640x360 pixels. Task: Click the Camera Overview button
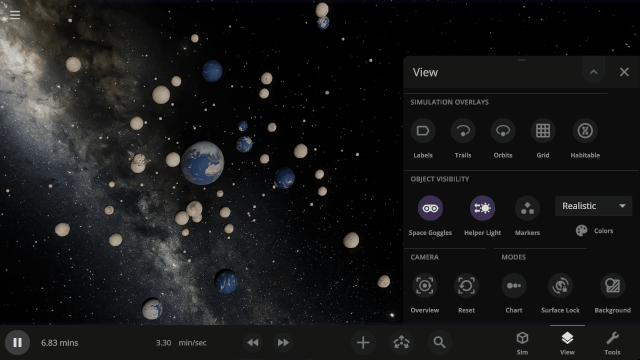coord(424,286)
